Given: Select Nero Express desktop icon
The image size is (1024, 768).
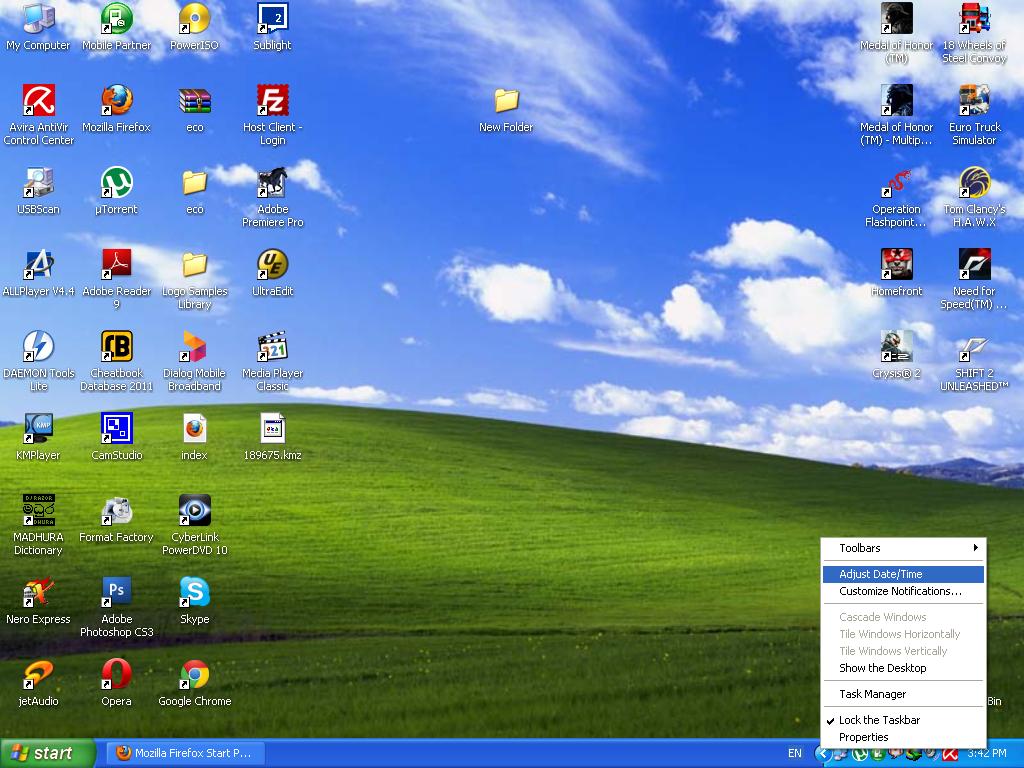Looking at the screenshot, I should tap(38, 601).
